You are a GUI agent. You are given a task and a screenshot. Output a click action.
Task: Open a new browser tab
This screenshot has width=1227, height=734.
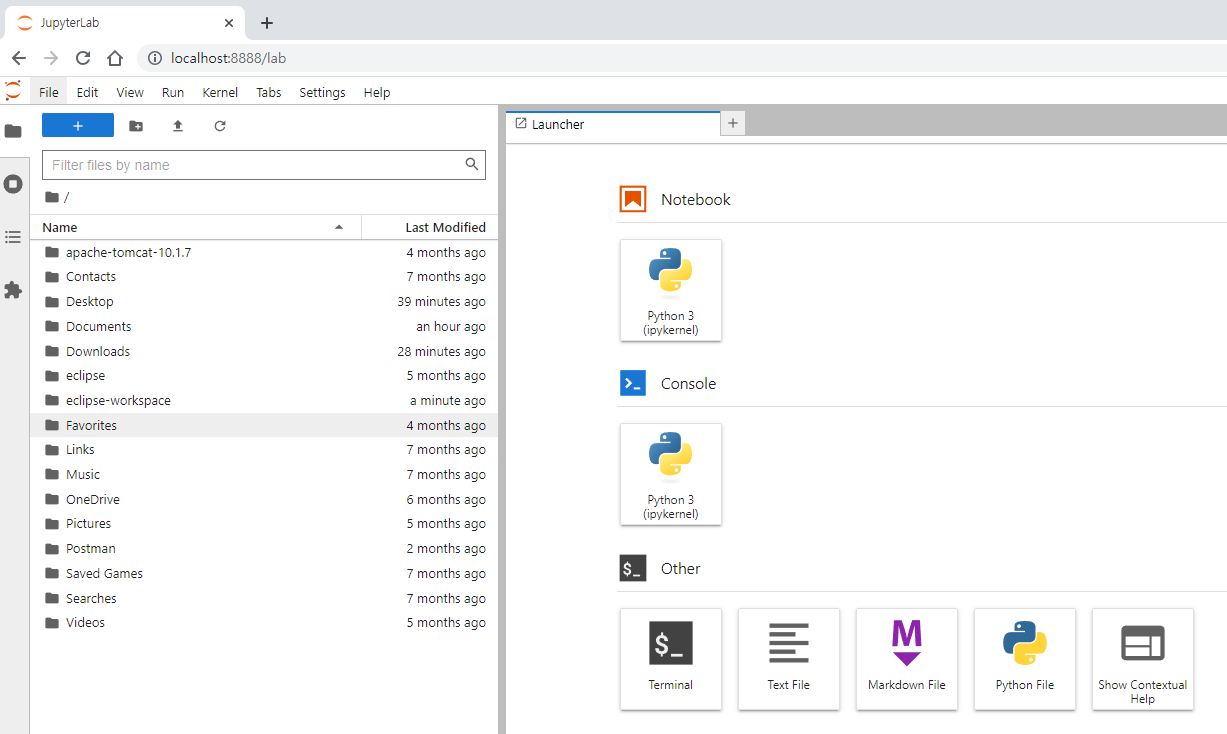point(266,23)
